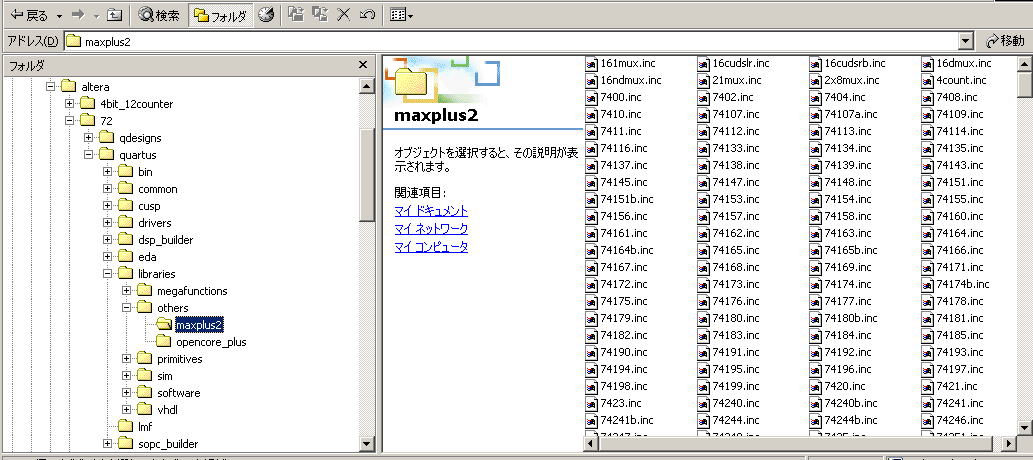
Task: Click the 74246.inc file name
Action: [960, 420]
